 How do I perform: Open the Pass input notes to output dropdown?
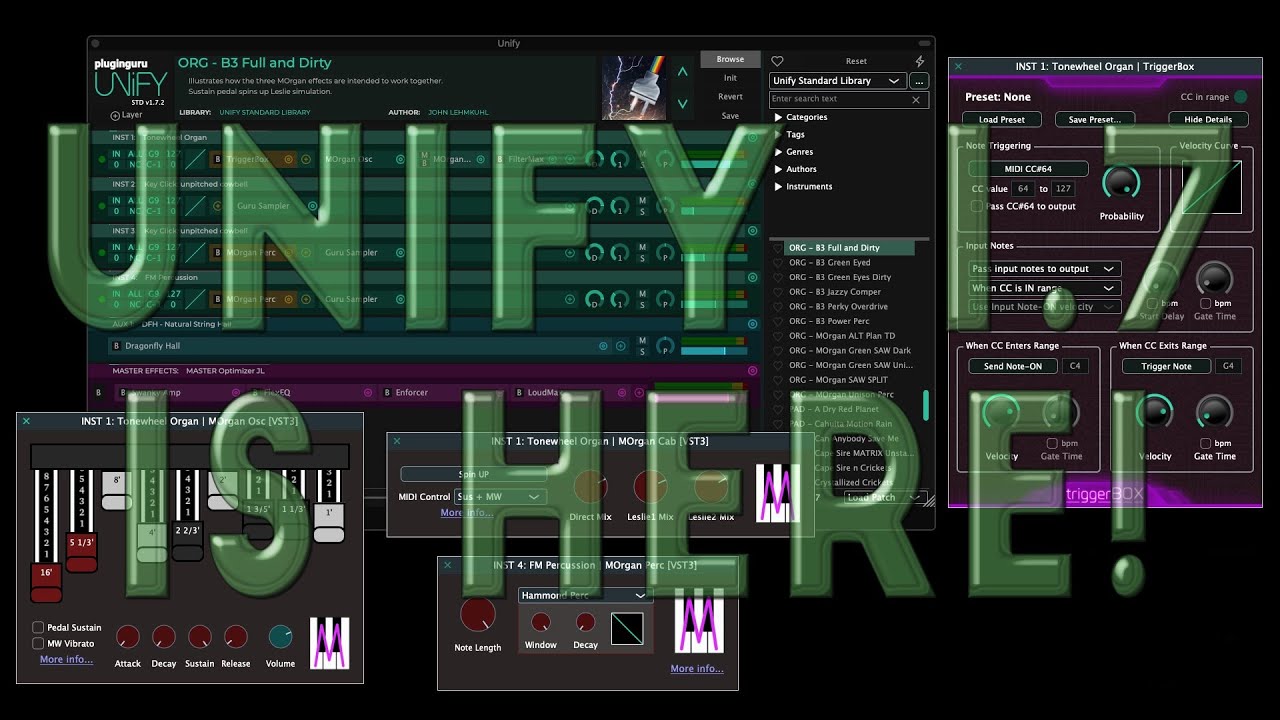click(1044, 269)
